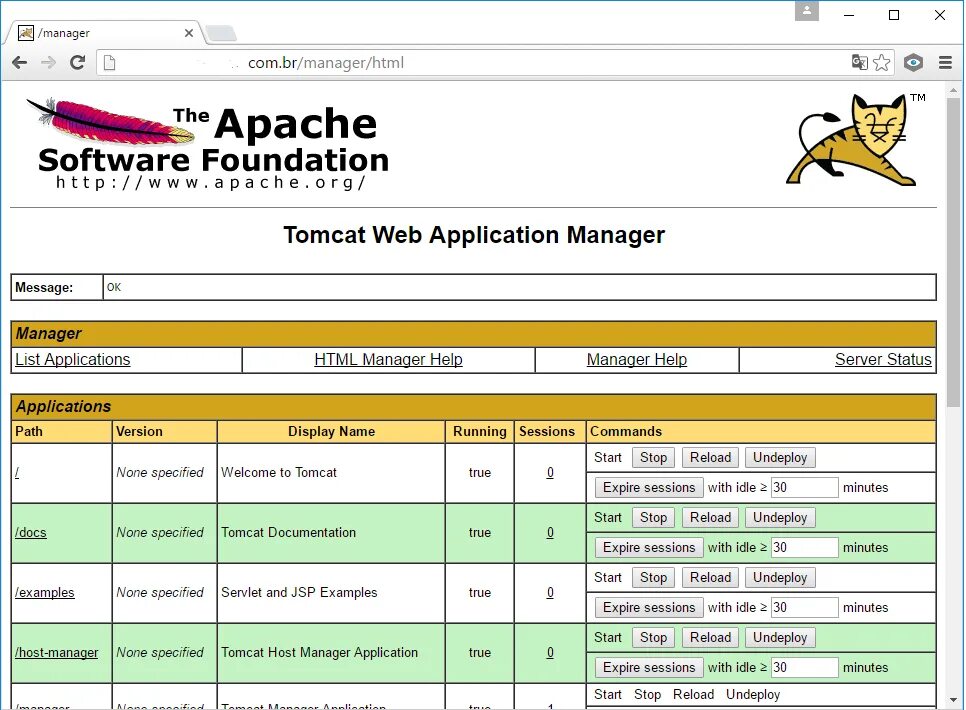Reload the Welcome to Tomcat application
Screen dimensions: 966x710
click(710, 457)
